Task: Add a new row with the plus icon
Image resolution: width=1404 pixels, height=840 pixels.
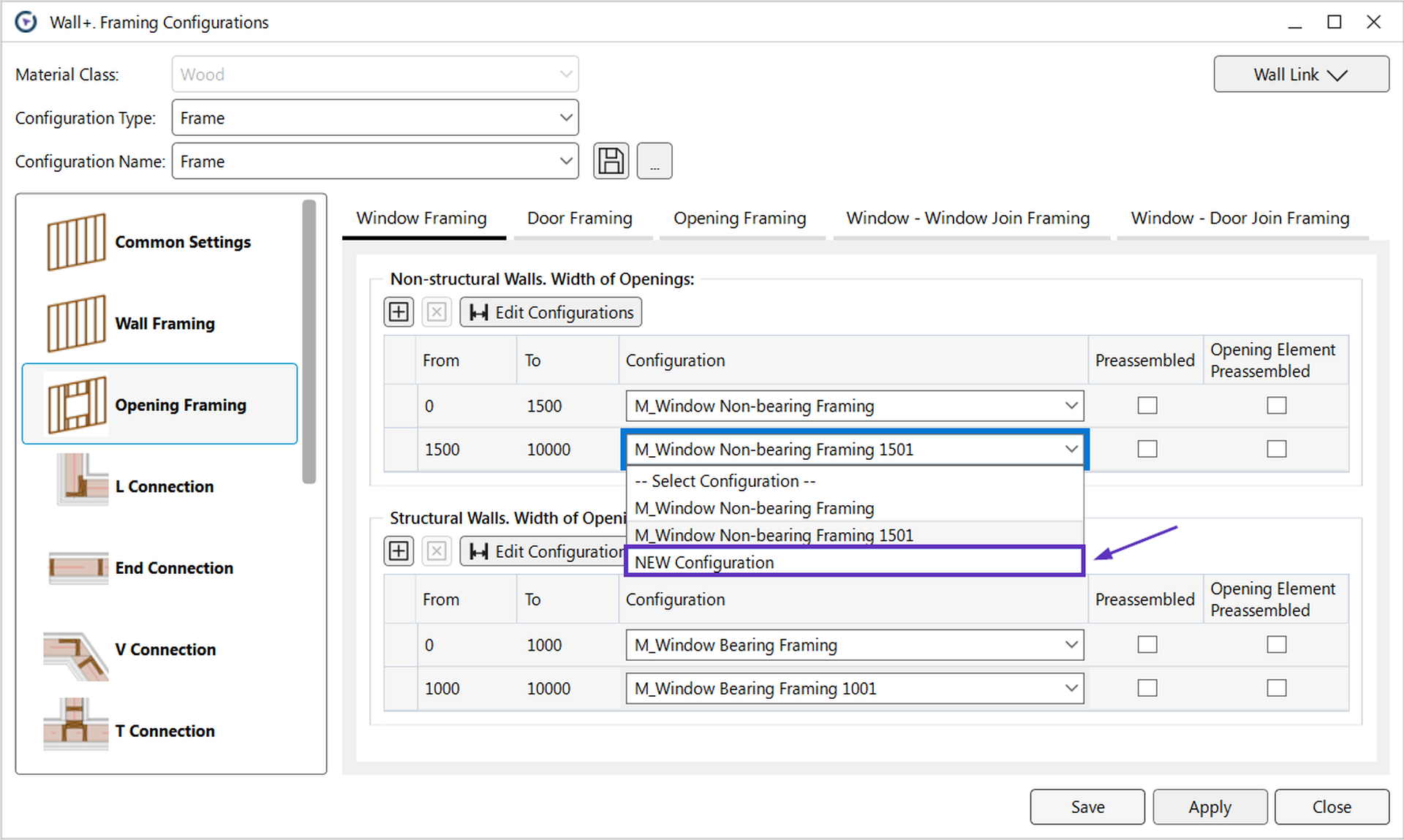Action: pyautogui.click(x=399, y=311)
